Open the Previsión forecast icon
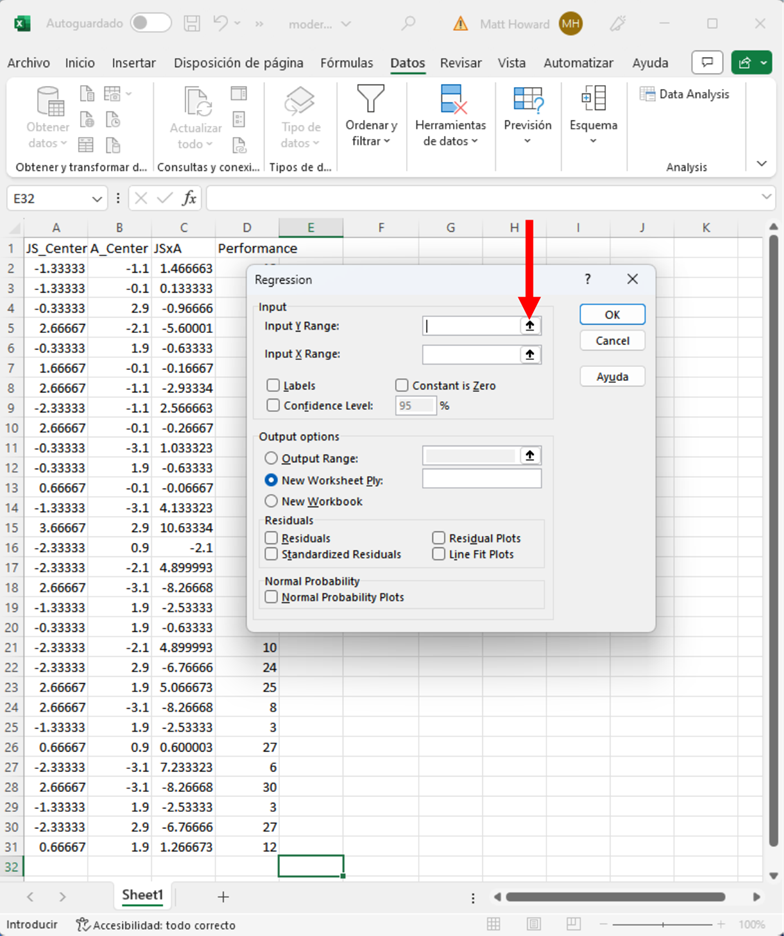 (x=527, y=99)
